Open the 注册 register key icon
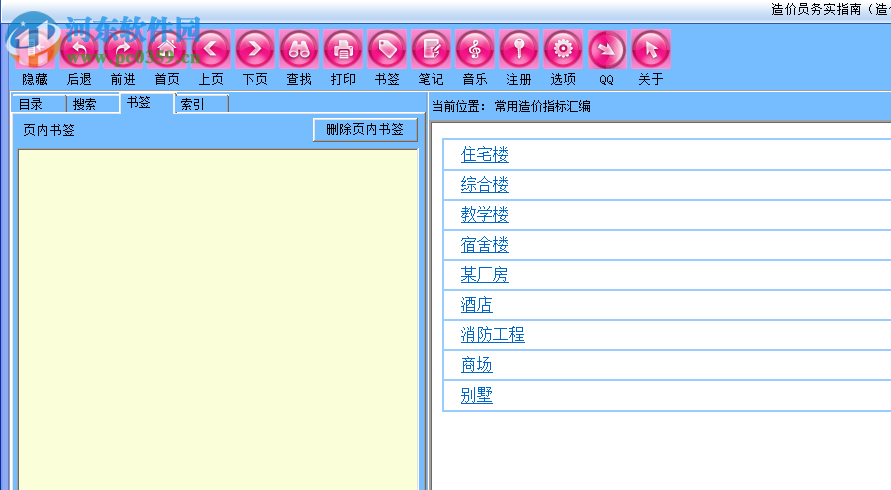Screen dimensions: 891x490 click(x=519, y=49)
